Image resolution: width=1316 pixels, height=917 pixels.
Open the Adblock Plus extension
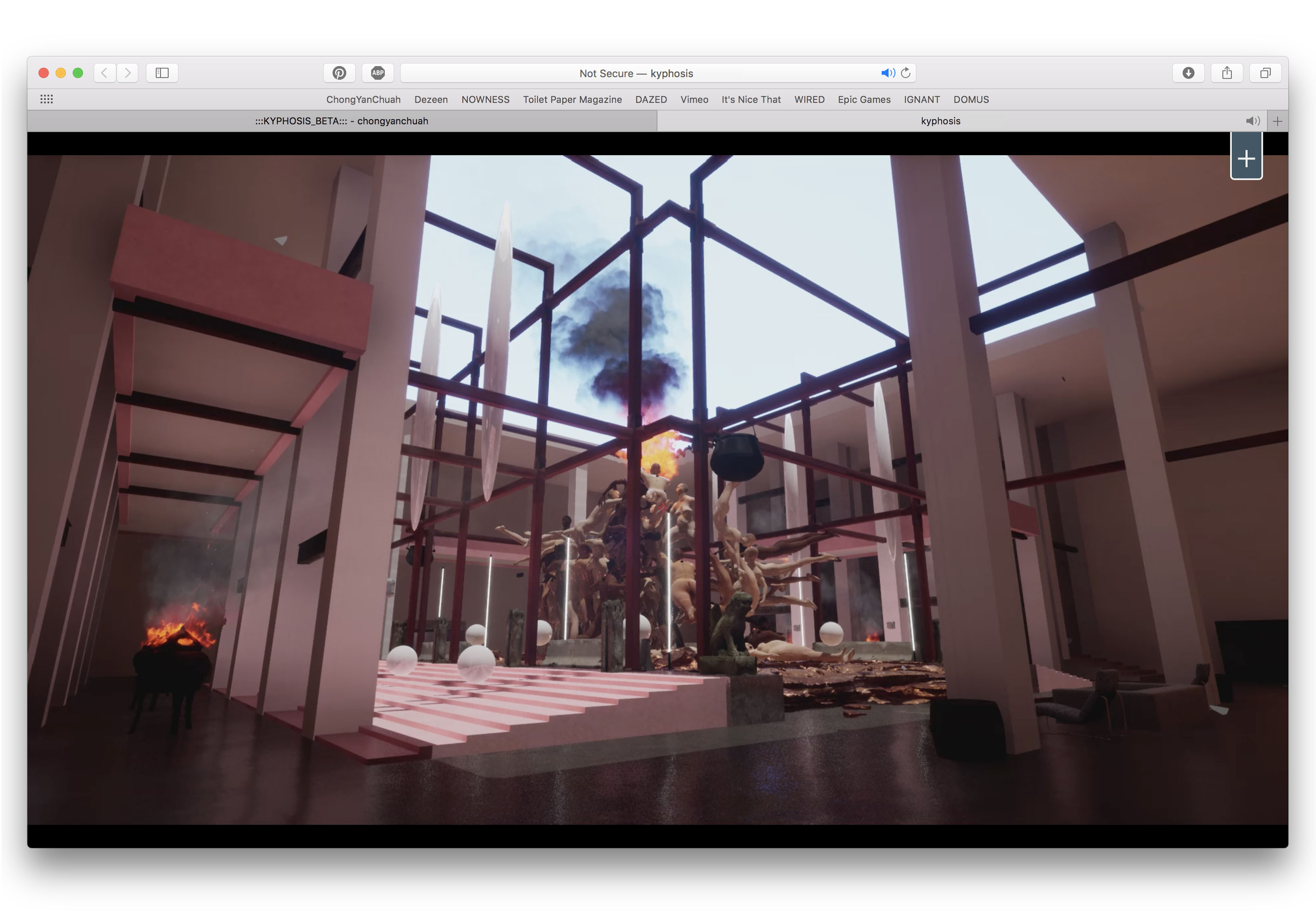coord(378,73)
